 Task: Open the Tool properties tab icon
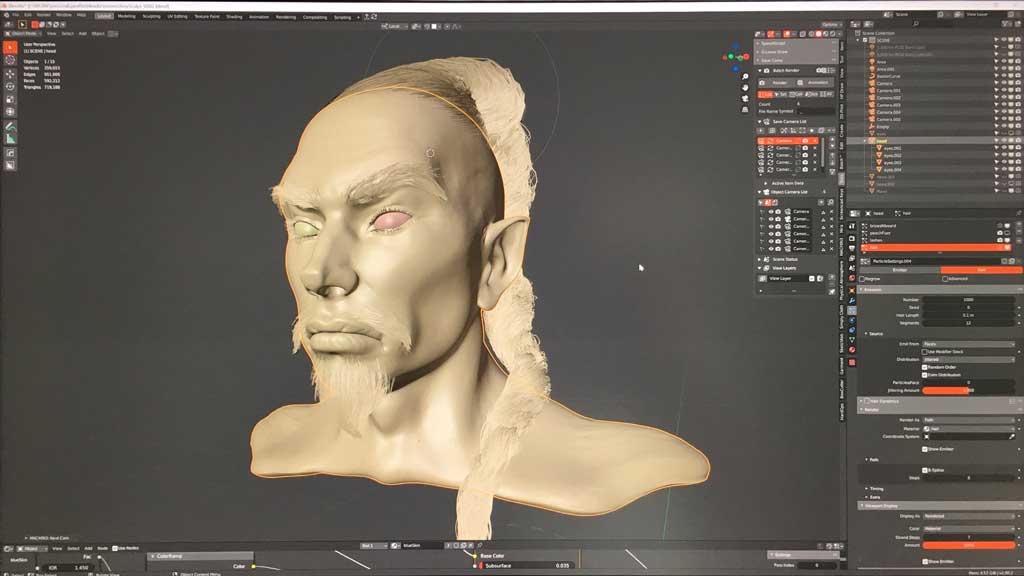[852, 225]
